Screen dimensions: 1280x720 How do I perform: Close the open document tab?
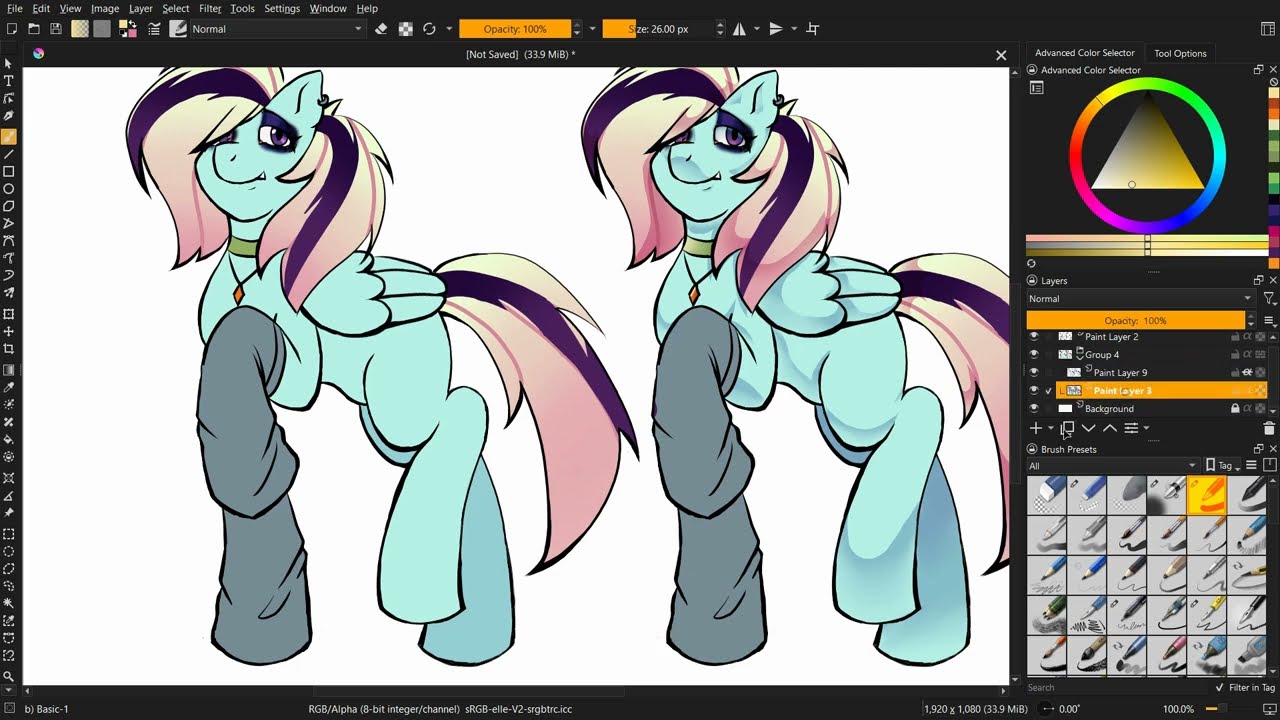[x=1001, y=55]
